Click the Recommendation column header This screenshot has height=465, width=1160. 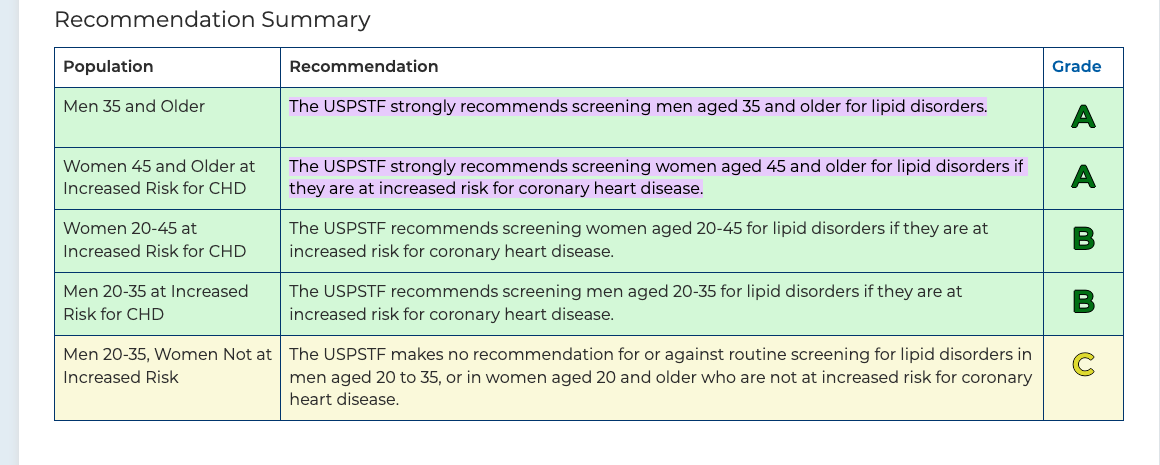tap(364, 67)
